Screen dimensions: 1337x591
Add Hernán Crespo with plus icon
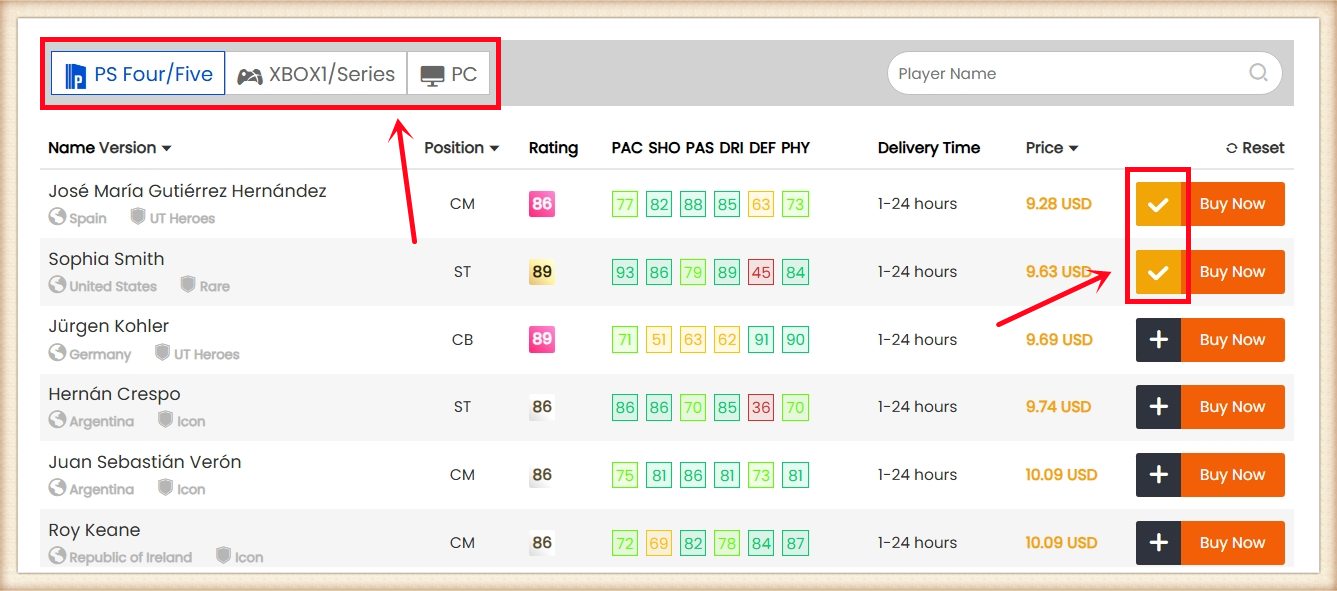[x=1158, y=407]
